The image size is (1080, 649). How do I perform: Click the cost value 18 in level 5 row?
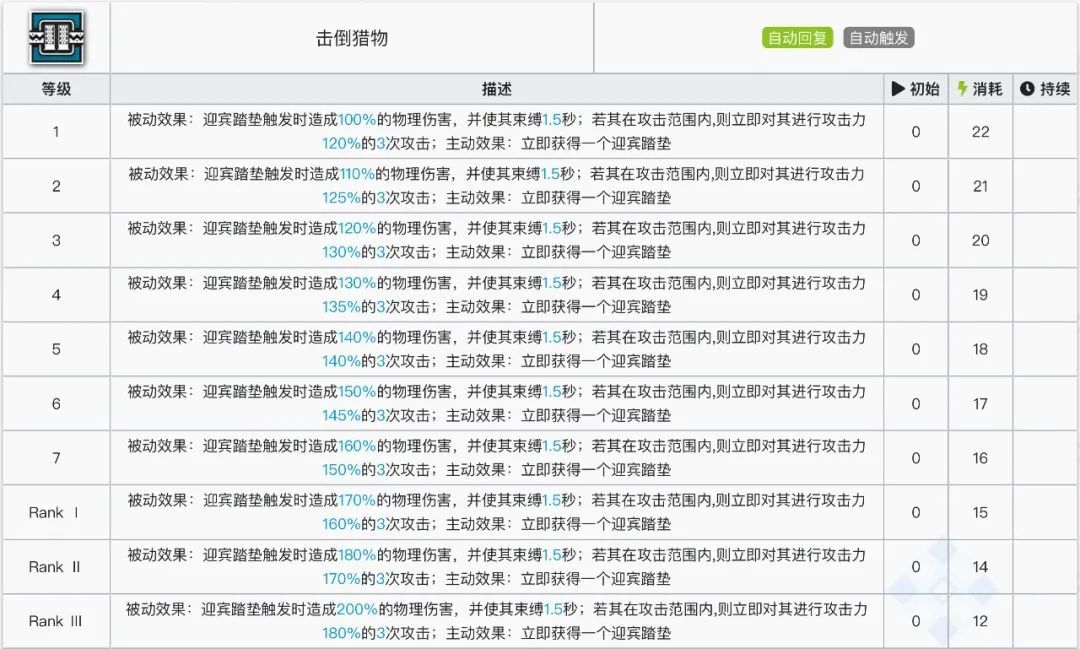tap(980, 349)
